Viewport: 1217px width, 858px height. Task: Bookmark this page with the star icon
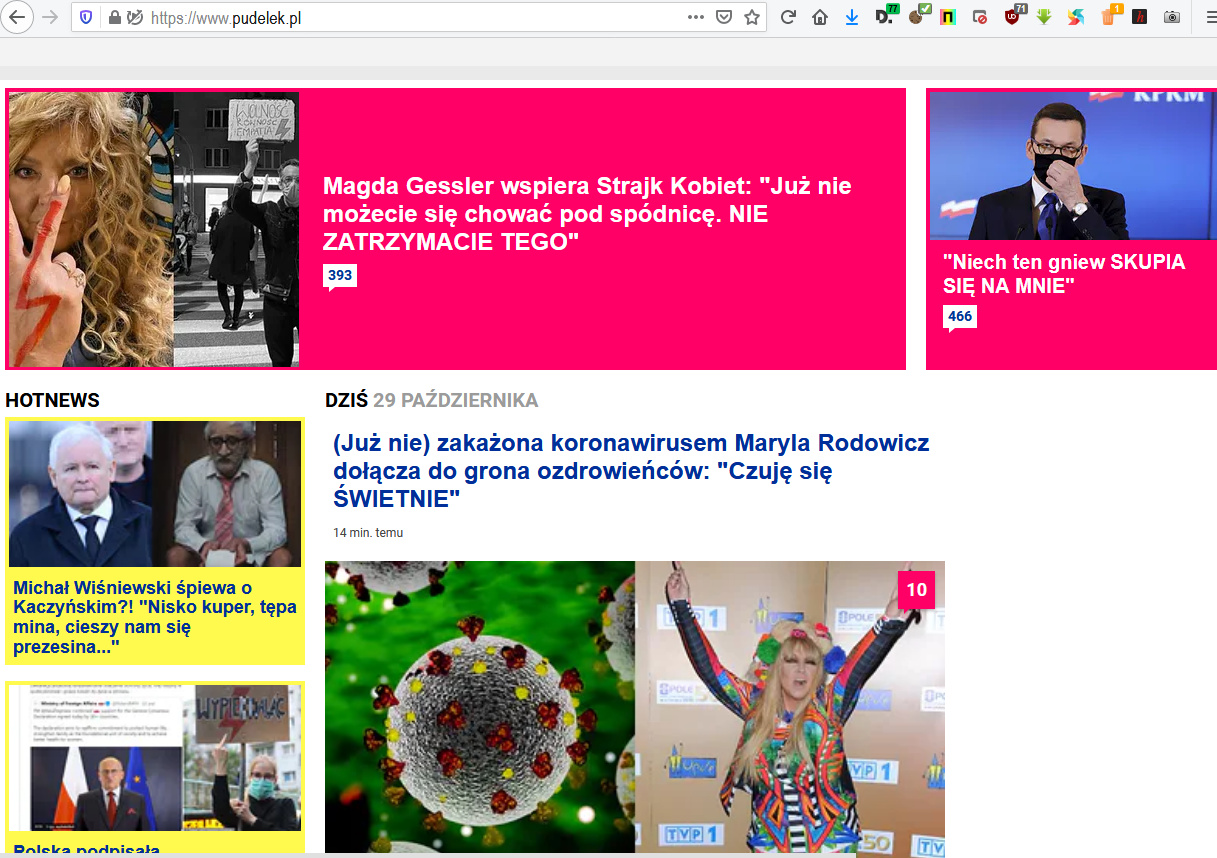pyautogui.click(x=752, y=17)
